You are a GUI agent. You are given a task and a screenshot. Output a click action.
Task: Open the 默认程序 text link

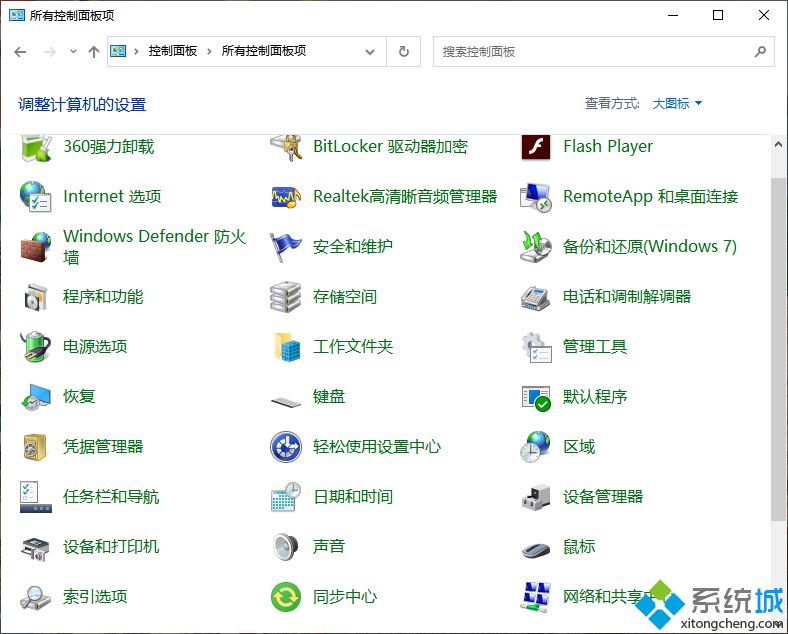pos(595,396)
